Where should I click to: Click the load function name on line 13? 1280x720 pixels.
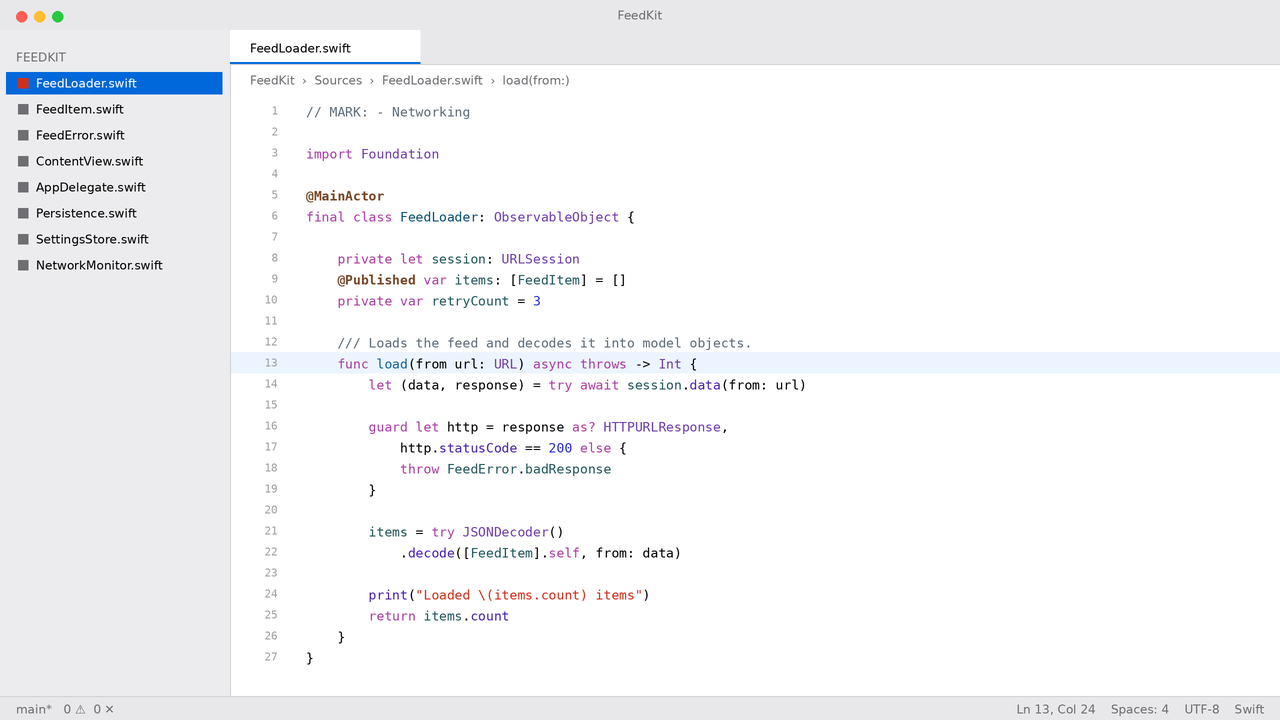point(392,364)
